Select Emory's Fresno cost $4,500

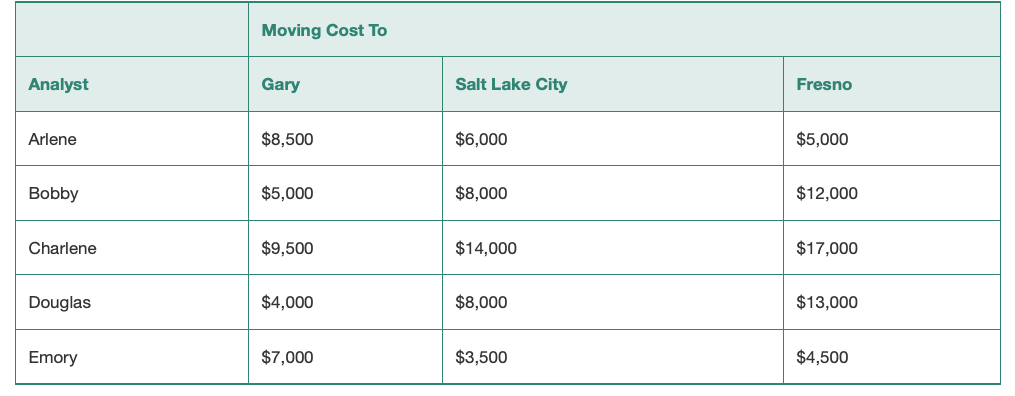[x=823, y=357]
